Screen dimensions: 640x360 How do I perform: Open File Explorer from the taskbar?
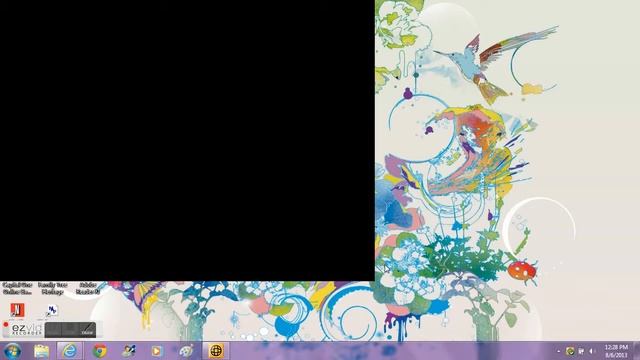(x=41, y=351)
